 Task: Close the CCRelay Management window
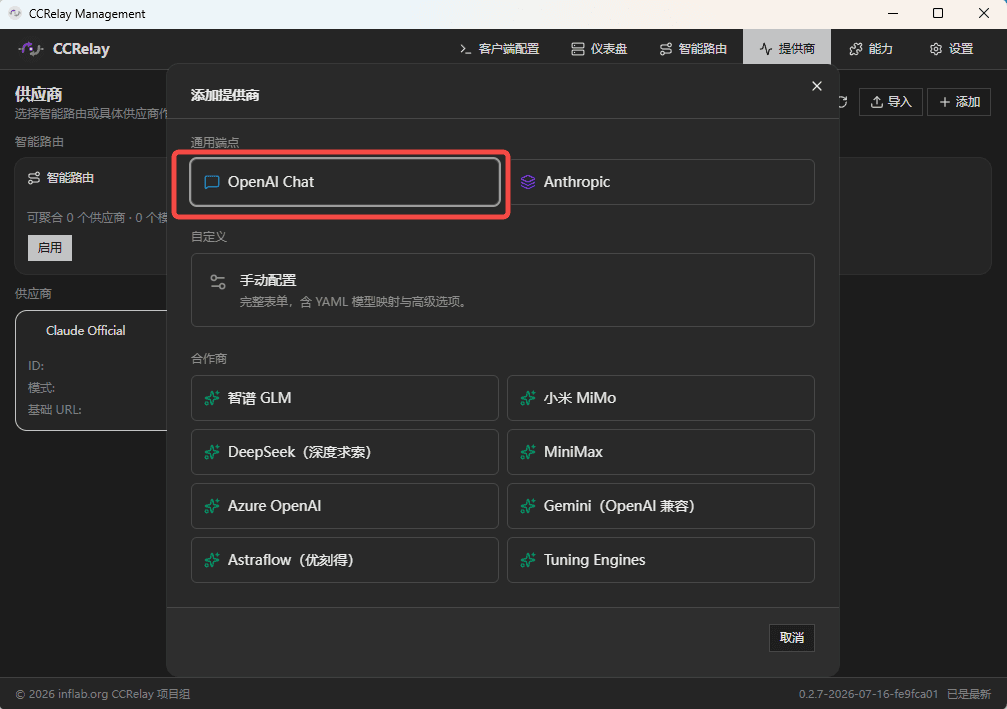(984, 13)
